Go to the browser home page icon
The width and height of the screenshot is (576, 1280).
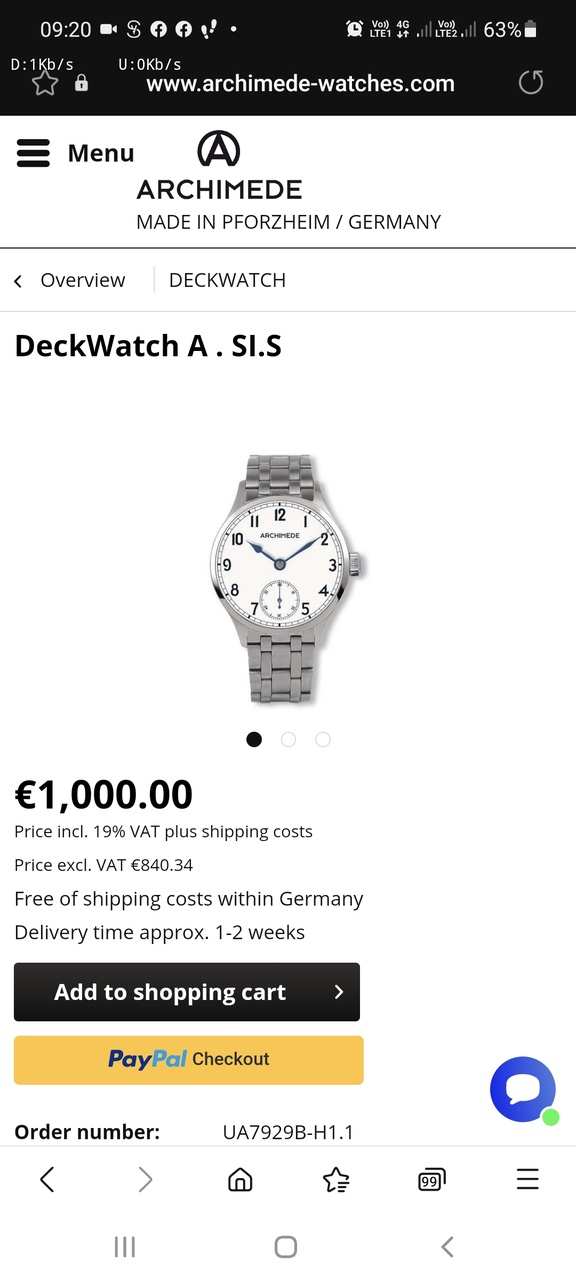tap(240, 1180)
